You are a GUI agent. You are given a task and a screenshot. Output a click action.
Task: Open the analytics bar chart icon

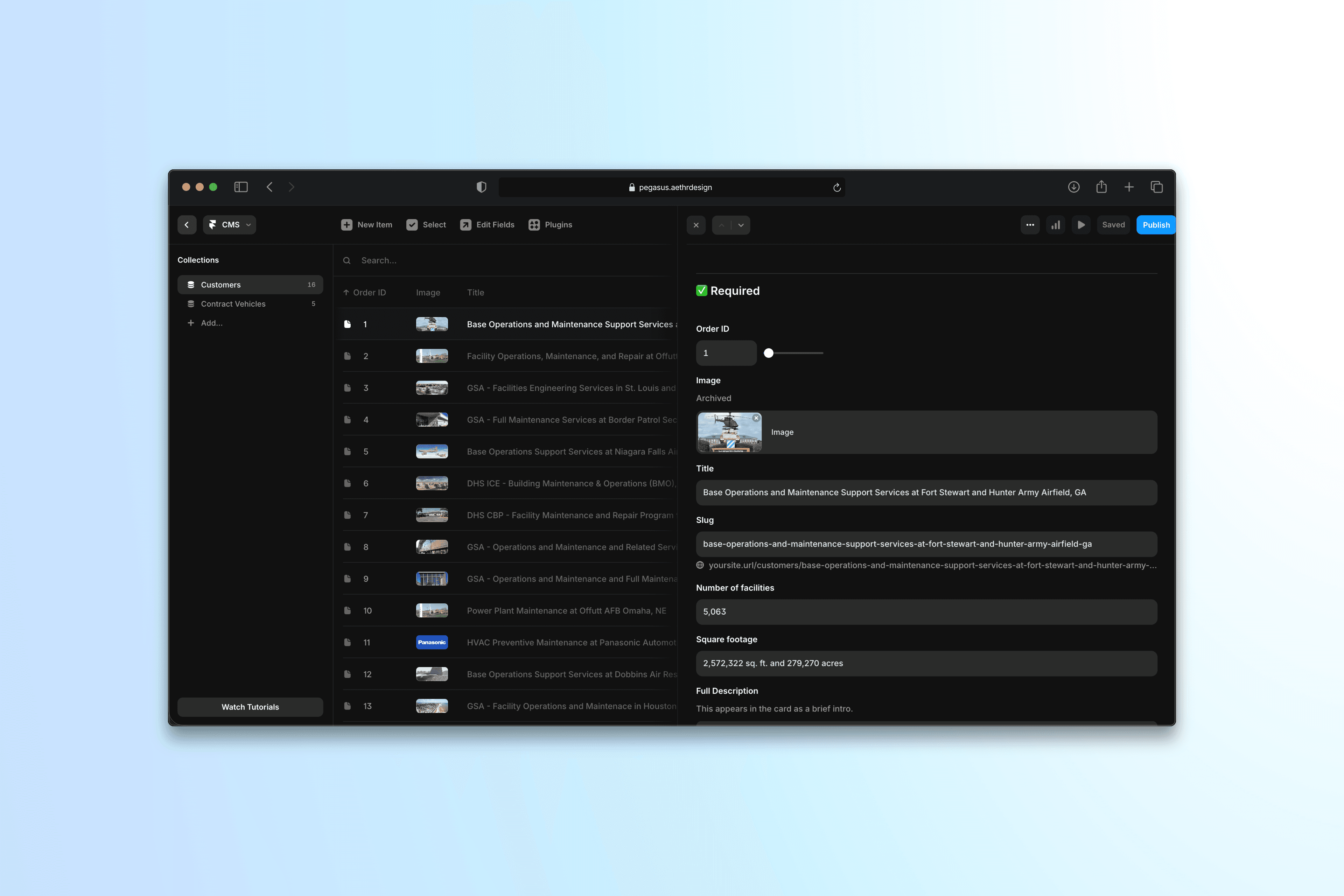tap(1056, 225)
